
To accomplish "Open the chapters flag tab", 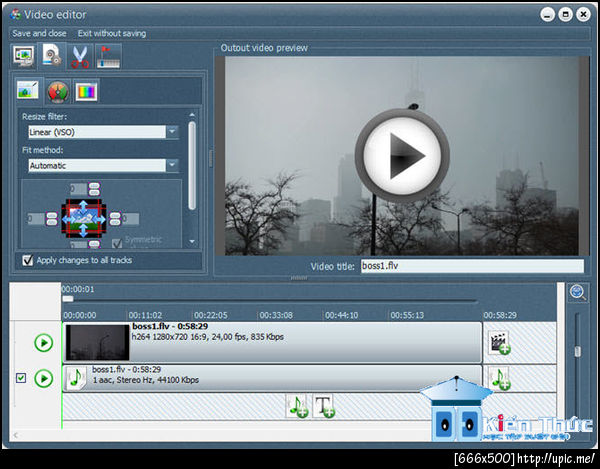I will click(x=108, y=56).
